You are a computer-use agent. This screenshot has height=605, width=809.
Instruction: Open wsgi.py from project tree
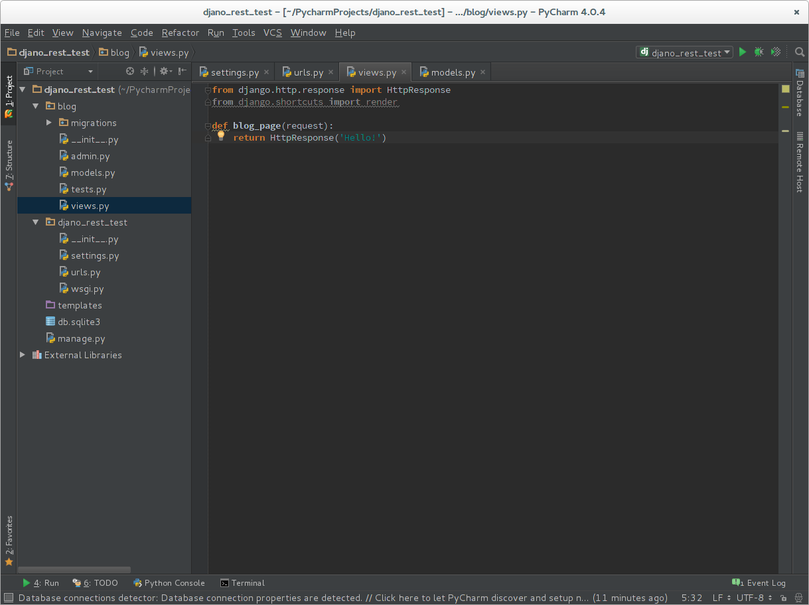pyautogui.click(x=82, y=289)
